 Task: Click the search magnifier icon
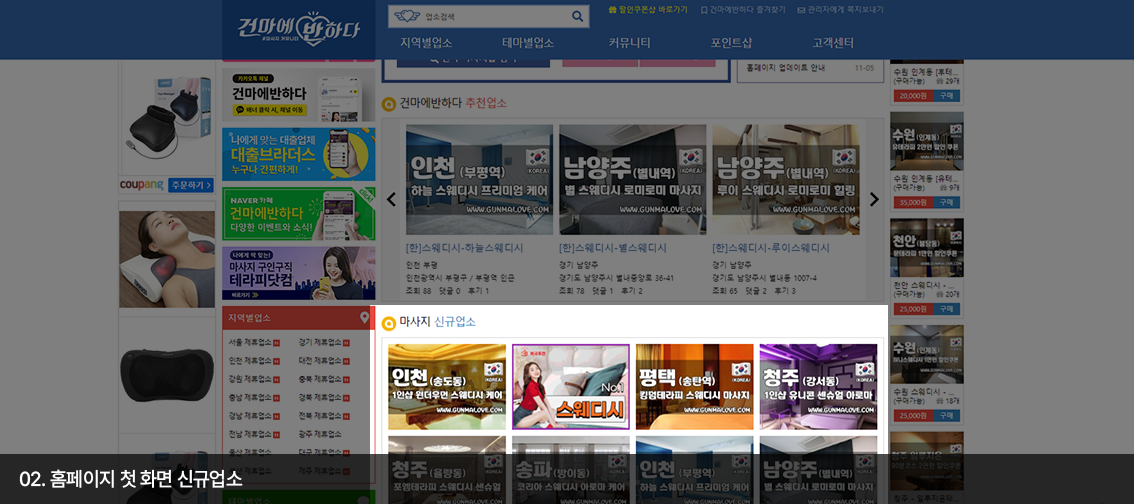577,16
